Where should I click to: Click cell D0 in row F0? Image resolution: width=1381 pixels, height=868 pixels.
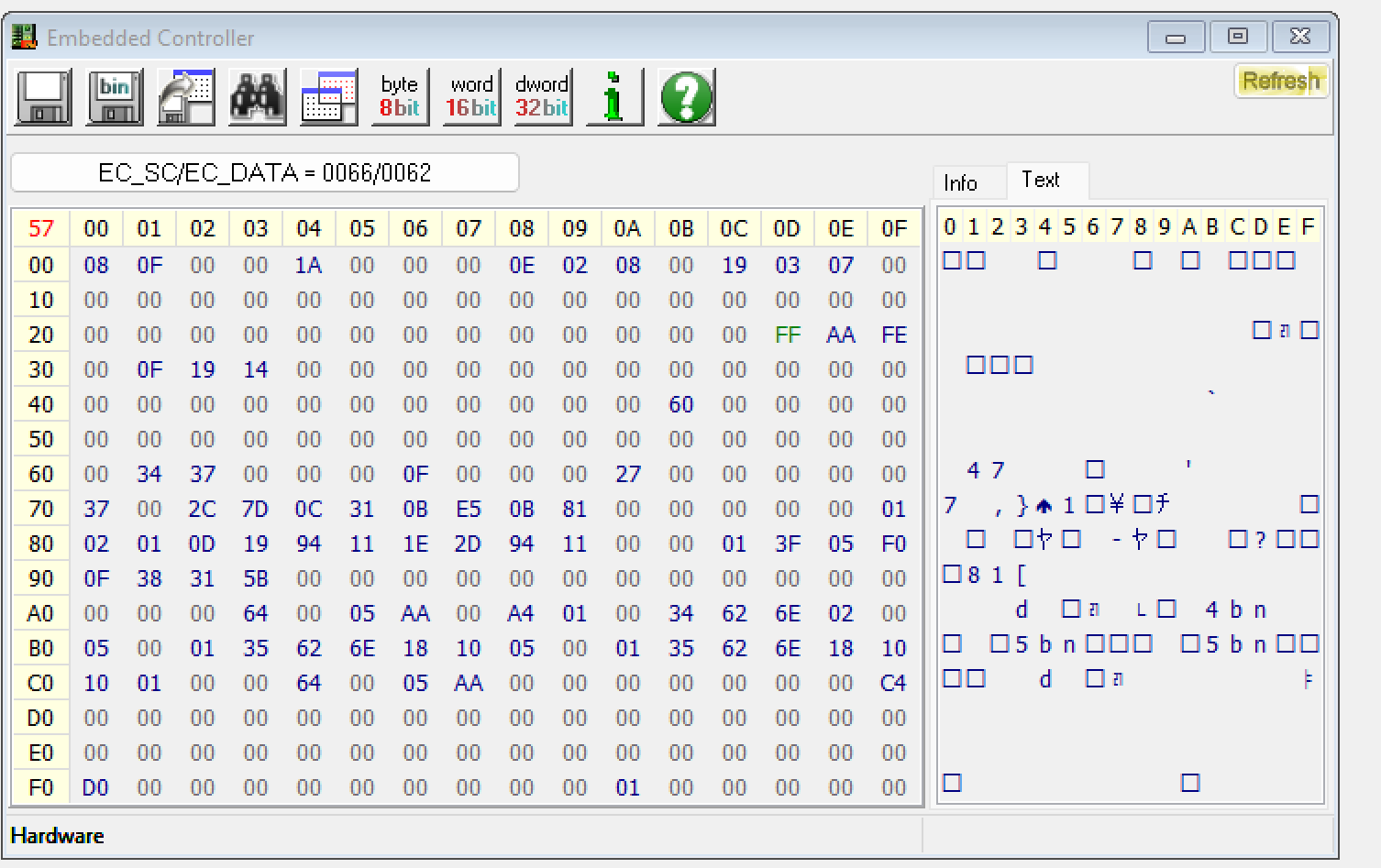coord(96,787)
